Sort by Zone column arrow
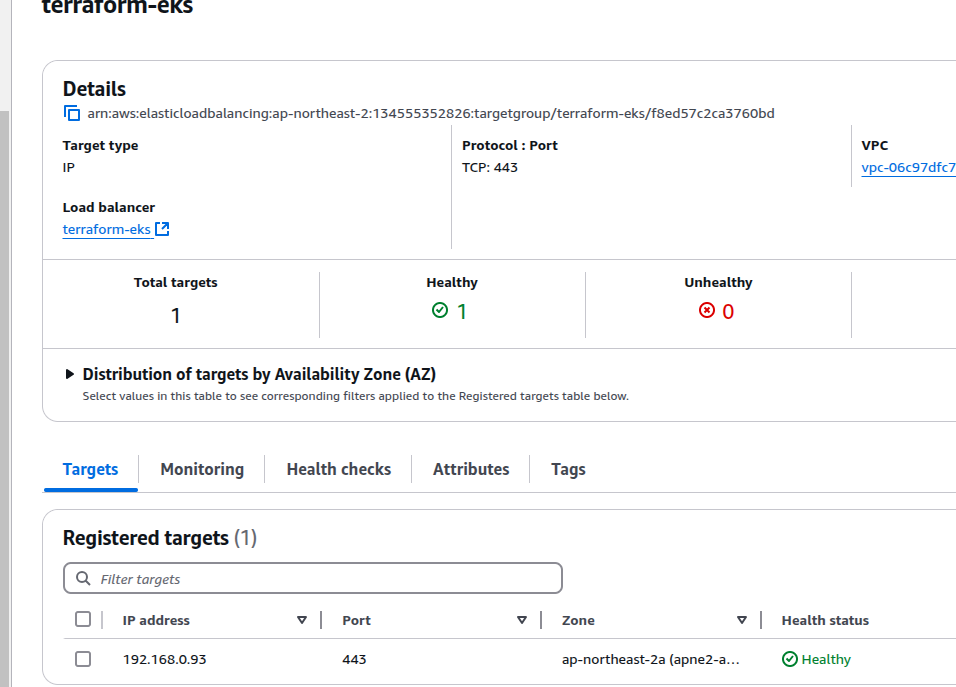This screenshot has width=956, height=687. (x=742, y=620)
